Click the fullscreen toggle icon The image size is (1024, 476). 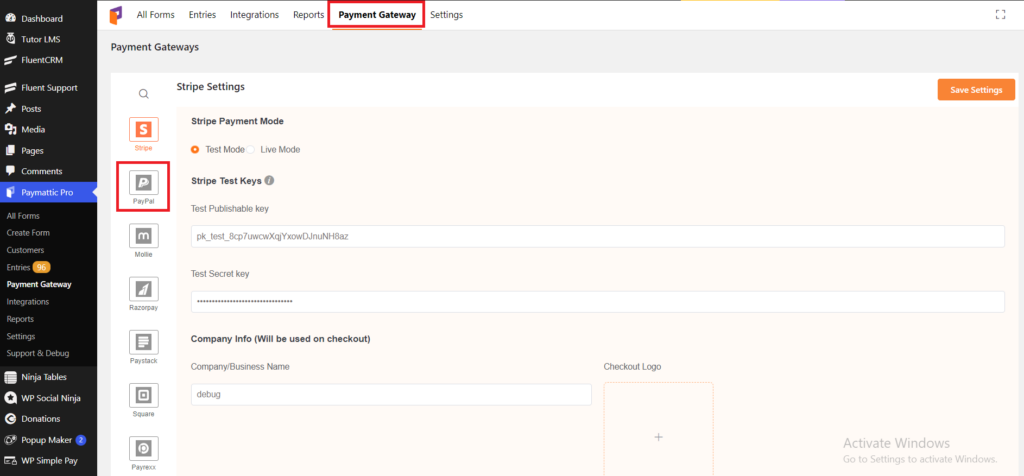coord(1000,14)
